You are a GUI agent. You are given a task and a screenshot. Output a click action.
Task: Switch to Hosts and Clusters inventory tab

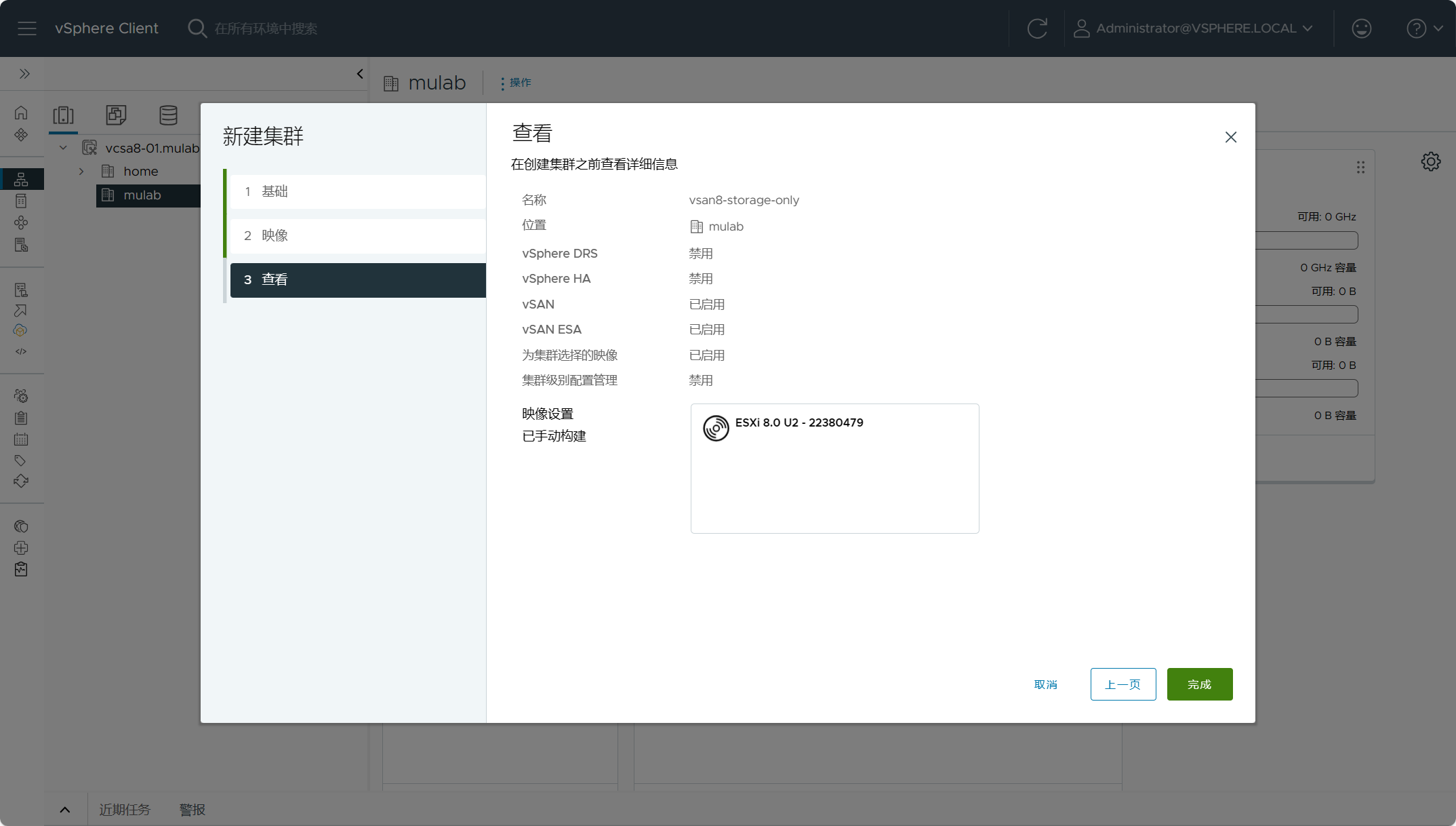click(64, 115)
